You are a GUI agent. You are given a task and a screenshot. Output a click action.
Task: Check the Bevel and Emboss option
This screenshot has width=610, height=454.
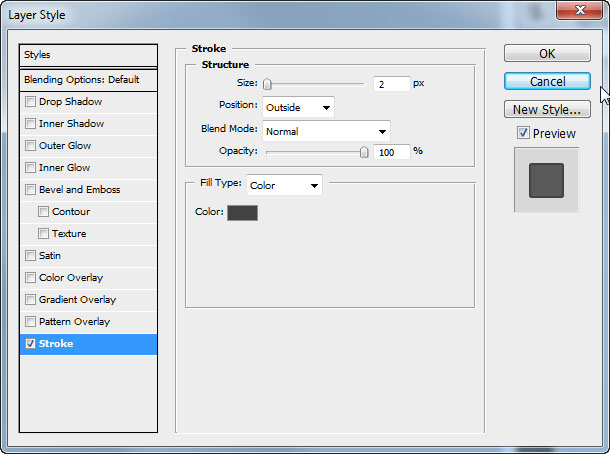(x=31, y=190)
